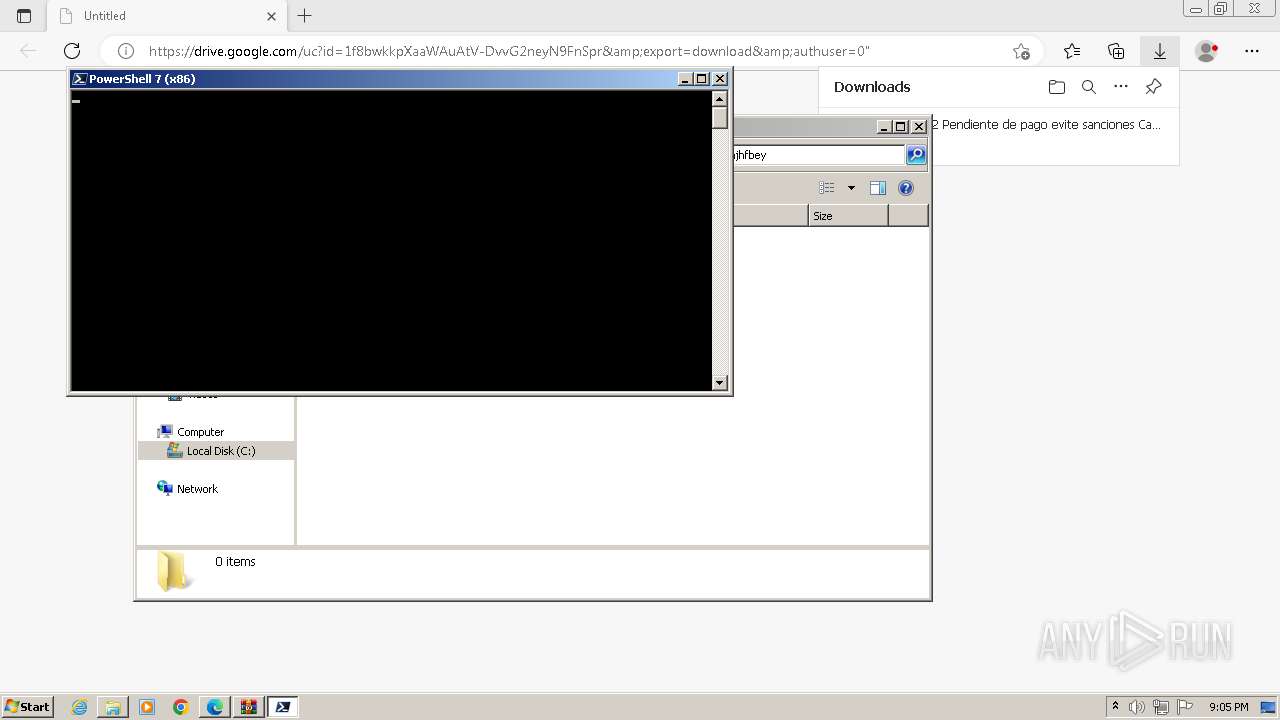Screen dimensions: 1280x720
Task: Change view icon in Explorer toolbar
Action: click(826, 188)
